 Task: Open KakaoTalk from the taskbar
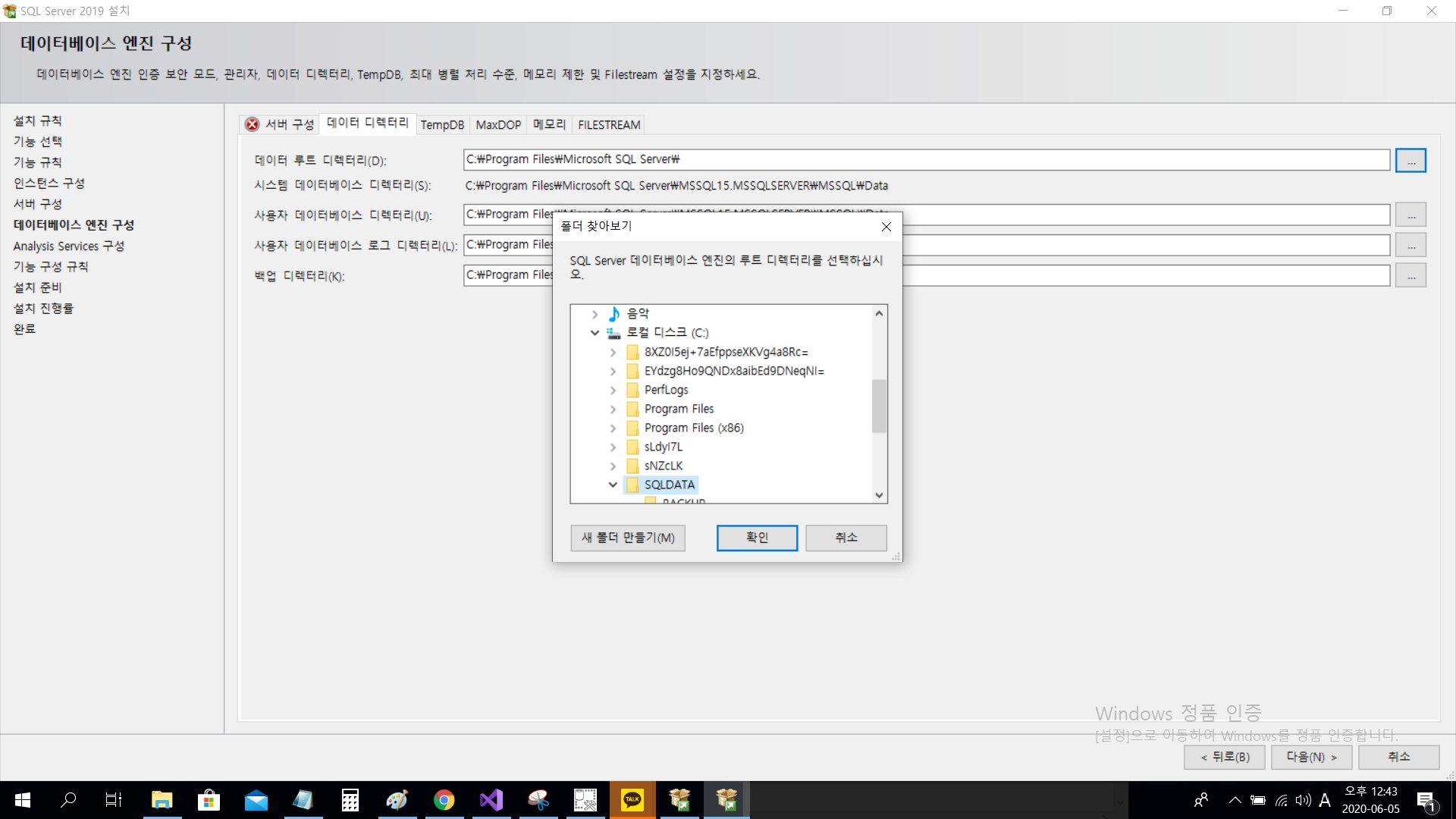point(632,800)
